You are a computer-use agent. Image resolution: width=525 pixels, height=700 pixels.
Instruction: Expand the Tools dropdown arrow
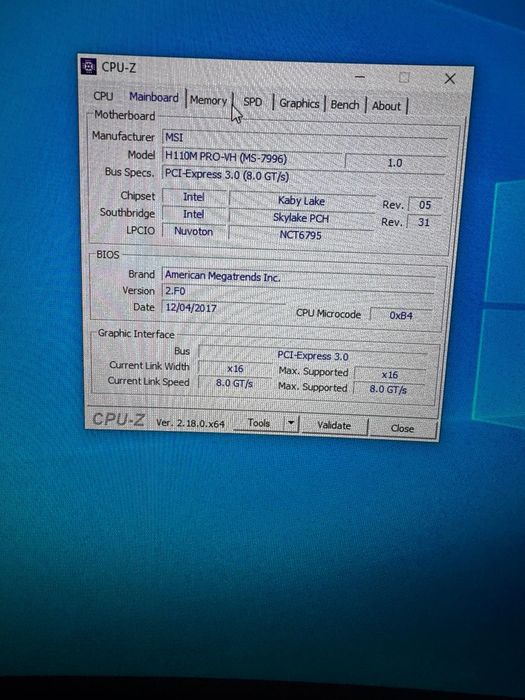tap(291, 423)
